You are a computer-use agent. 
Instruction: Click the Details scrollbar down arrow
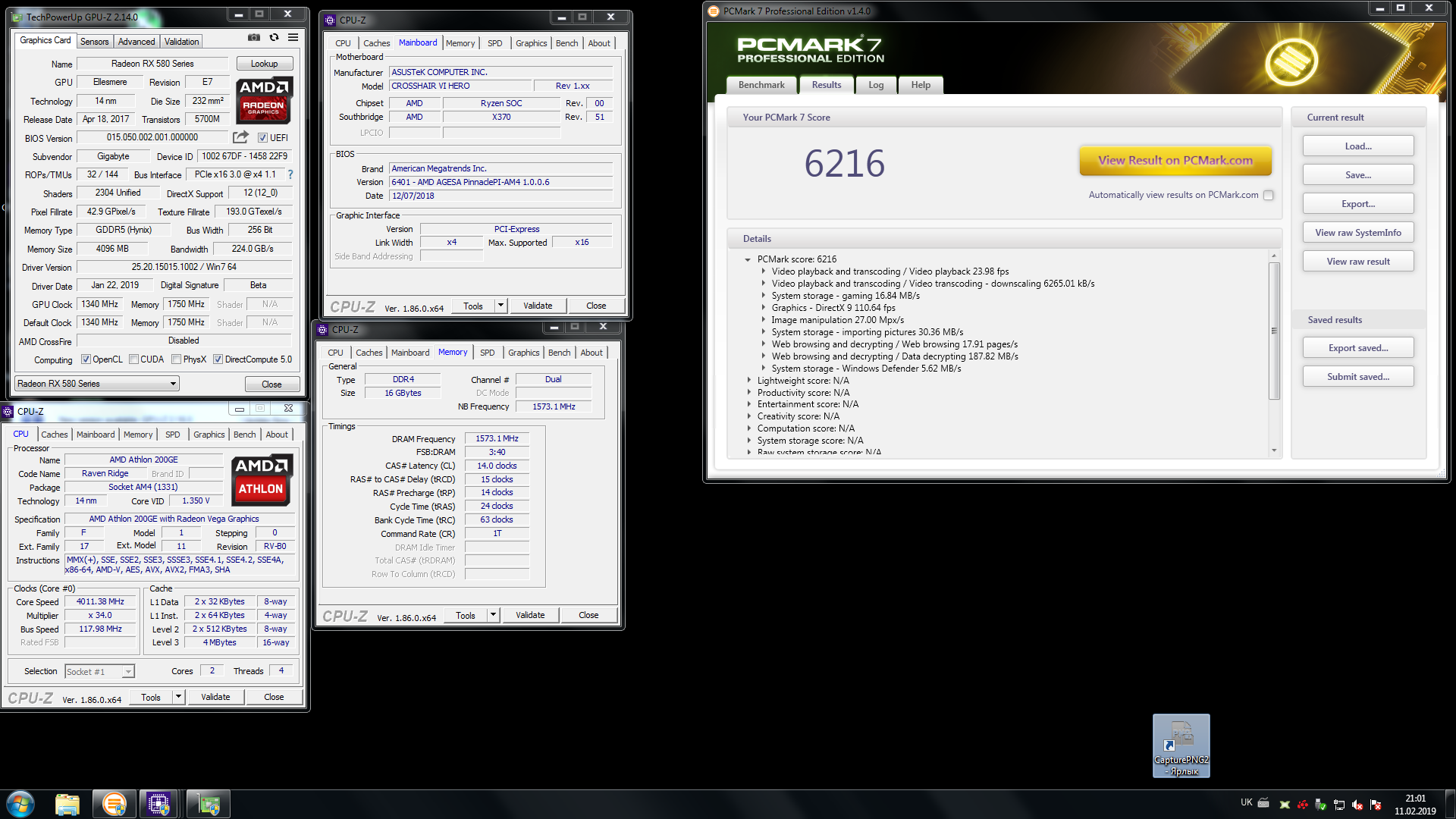click(x=1274, y=450)
